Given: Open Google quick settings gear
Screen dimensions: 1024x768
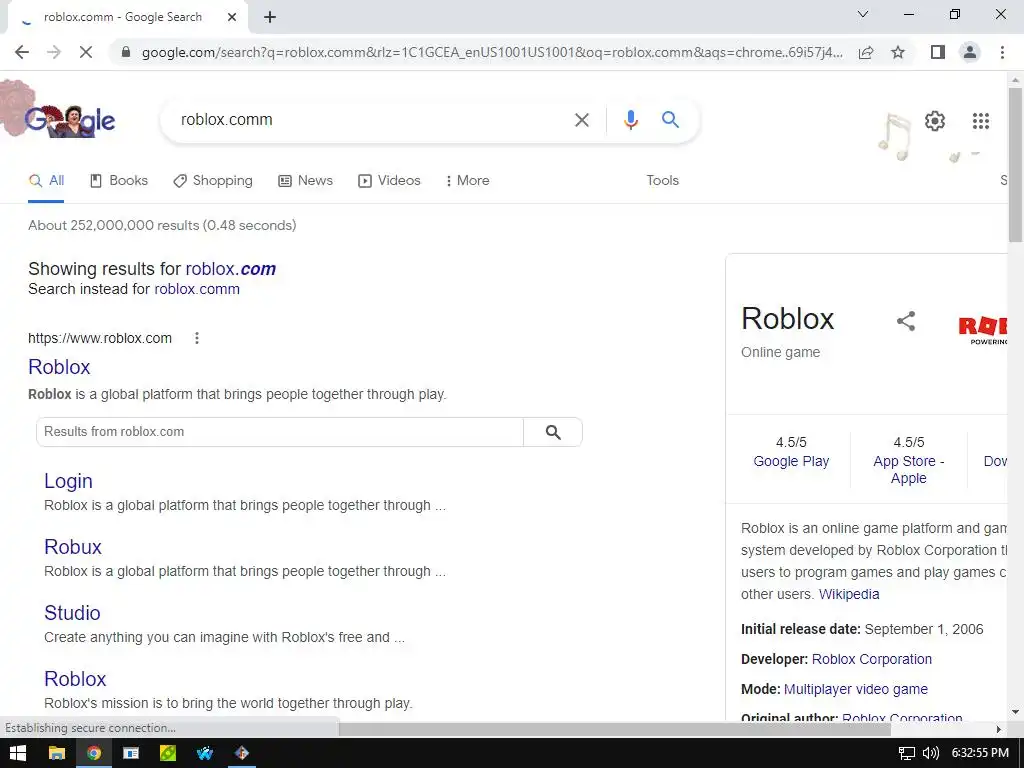Looking at the screenshot, I should (935, 121).
